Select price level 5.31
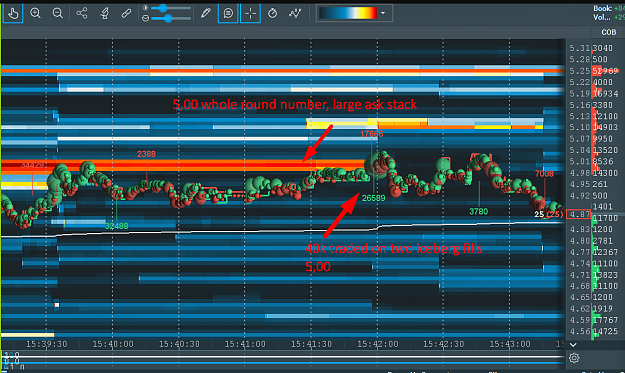 click(x=580, y=48)
